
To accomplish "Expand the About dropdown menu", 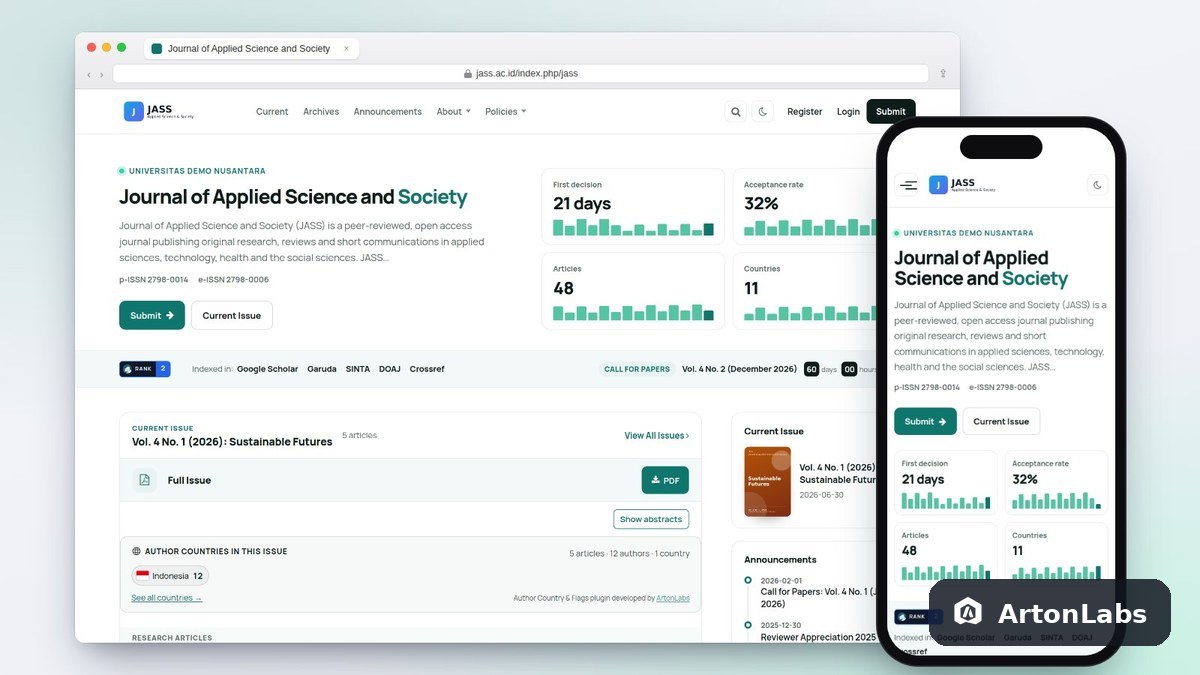I will [453, 112].
